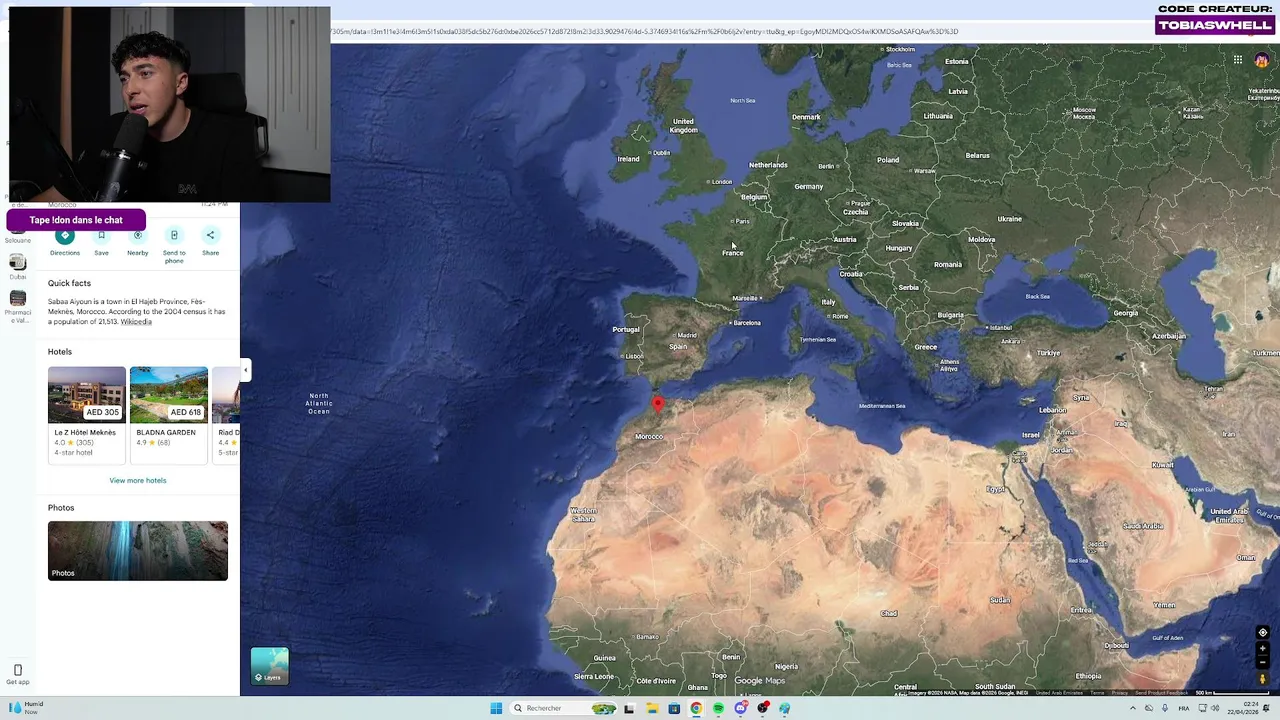Open Spotify from the taskbar
This screenshot has width=1280, height=720.
click(x=718, y=708)
